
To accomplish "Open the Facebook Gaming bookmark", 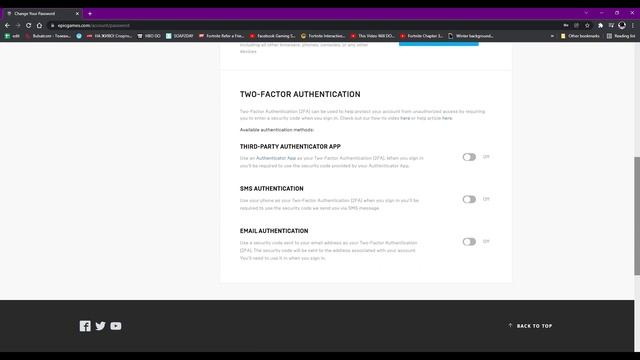I will [x=273, y=36].
